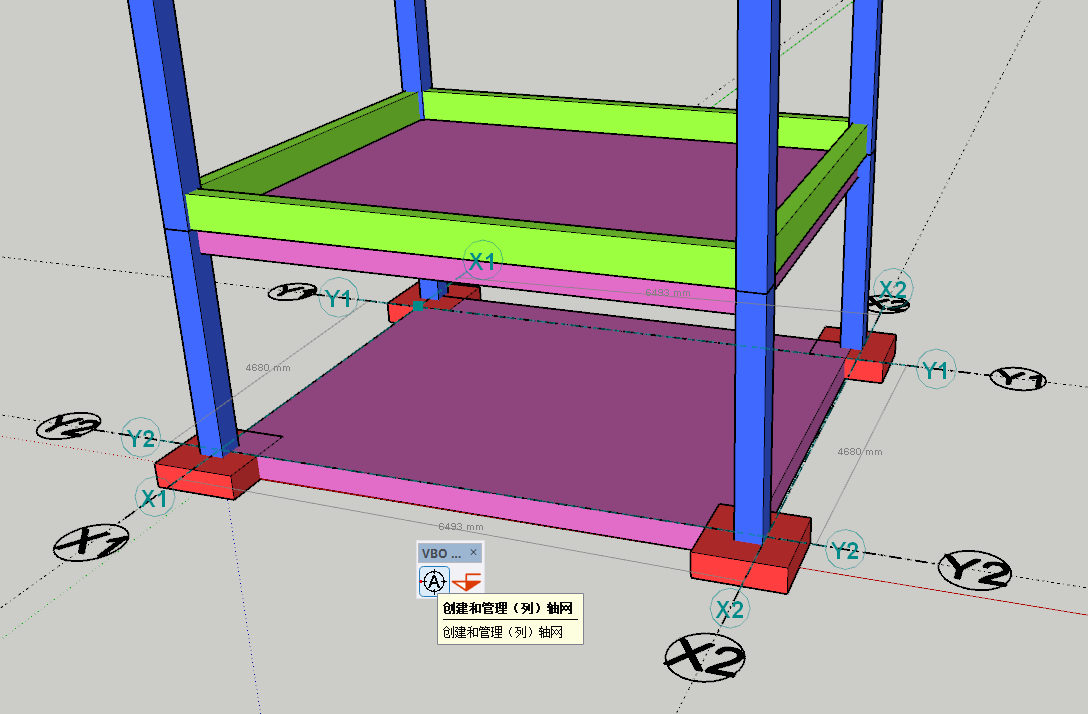Close the VBO floating toolbar
Viewport: 1088px width, 714px height.
(474, 552)
